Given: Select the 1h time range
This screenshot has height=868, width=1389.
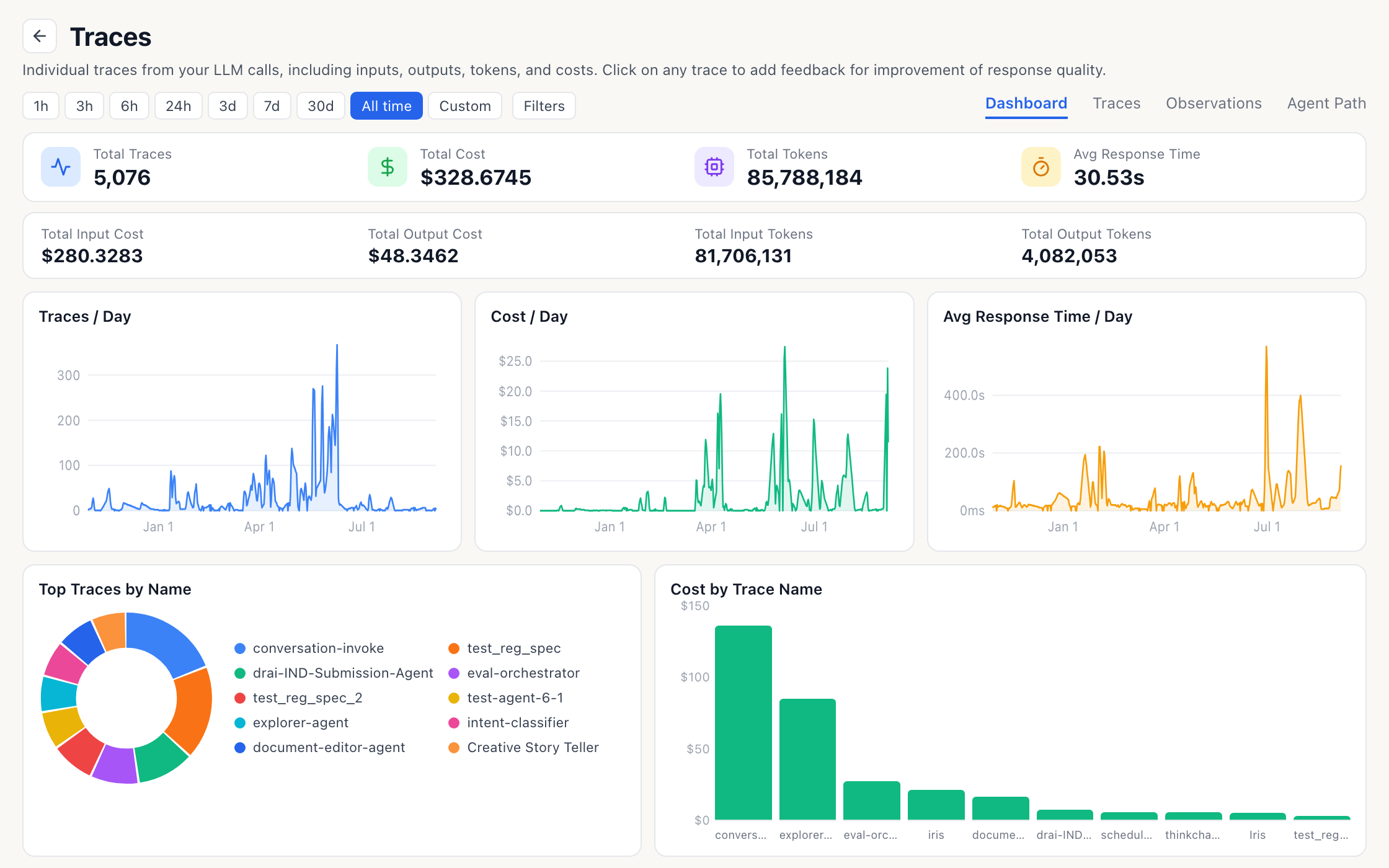Looking at the screenshot, I should [41, 106].
